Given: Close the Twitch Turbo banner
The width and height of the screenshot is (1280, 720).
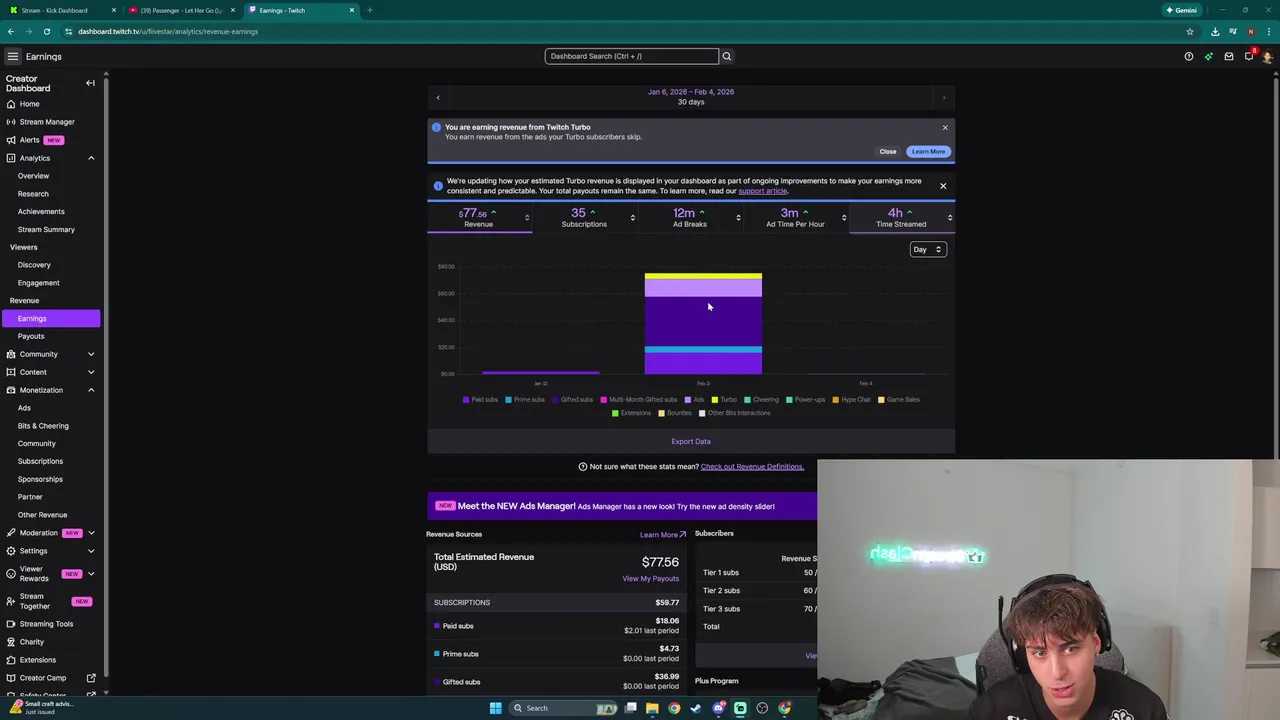Looking at the screenshot, I should 945,127.
